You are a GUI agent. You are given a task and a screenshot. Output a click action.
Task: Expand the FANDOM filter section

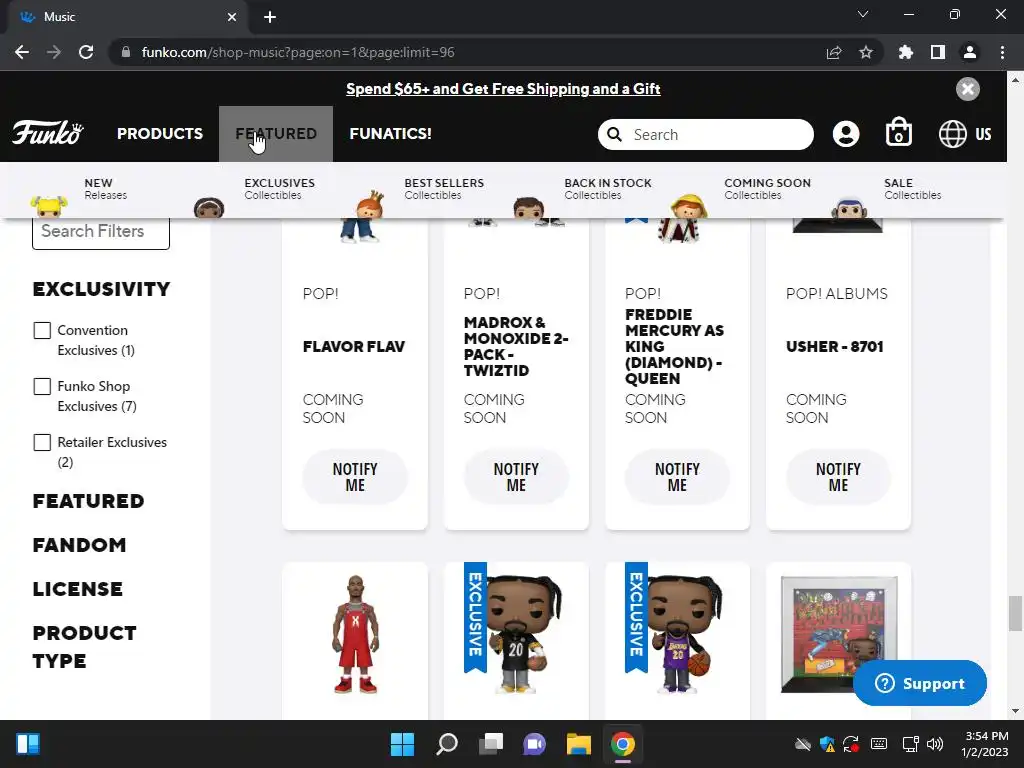(79, 545)
